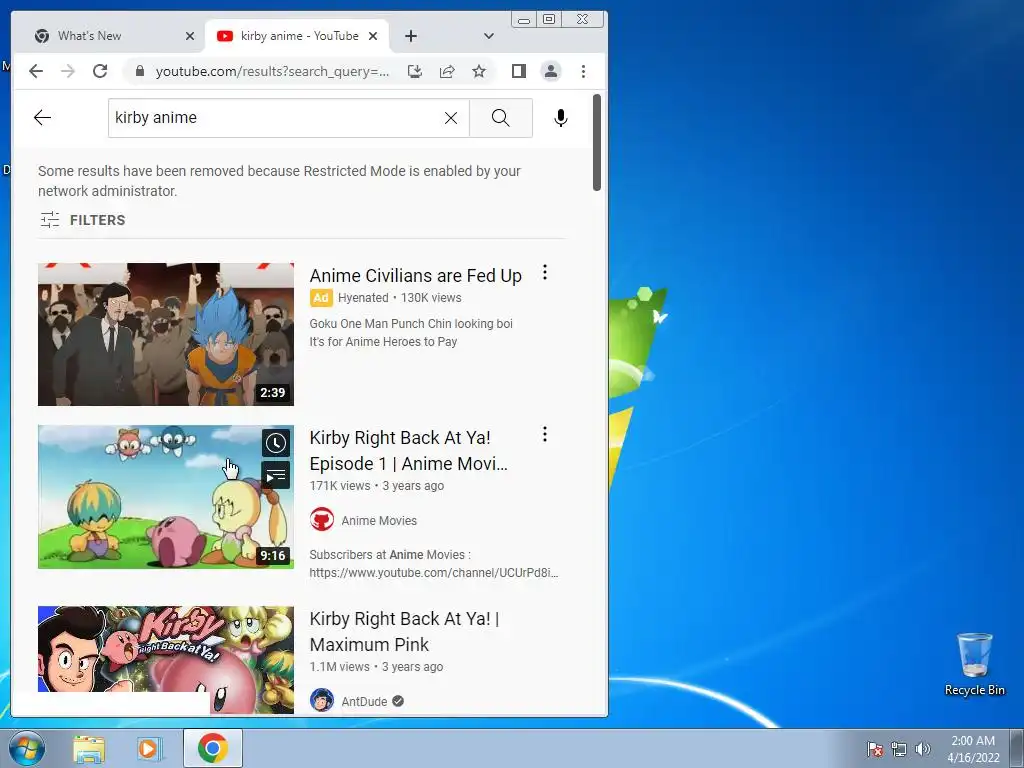1024x768 pixels.
Task: Launch Windows Media Player from taskbar
Action: coord(148,748)
